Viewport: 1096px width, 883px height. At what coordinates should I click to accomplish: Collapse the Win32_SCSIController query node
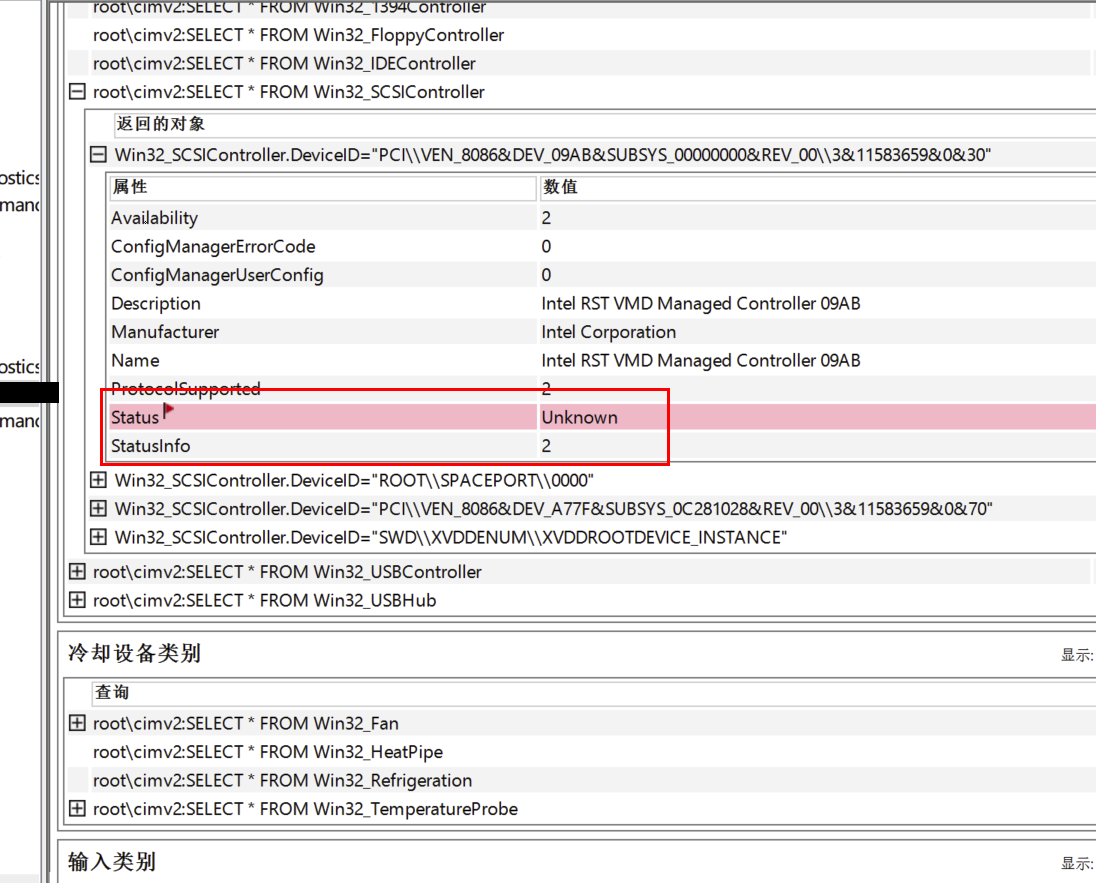77,92
